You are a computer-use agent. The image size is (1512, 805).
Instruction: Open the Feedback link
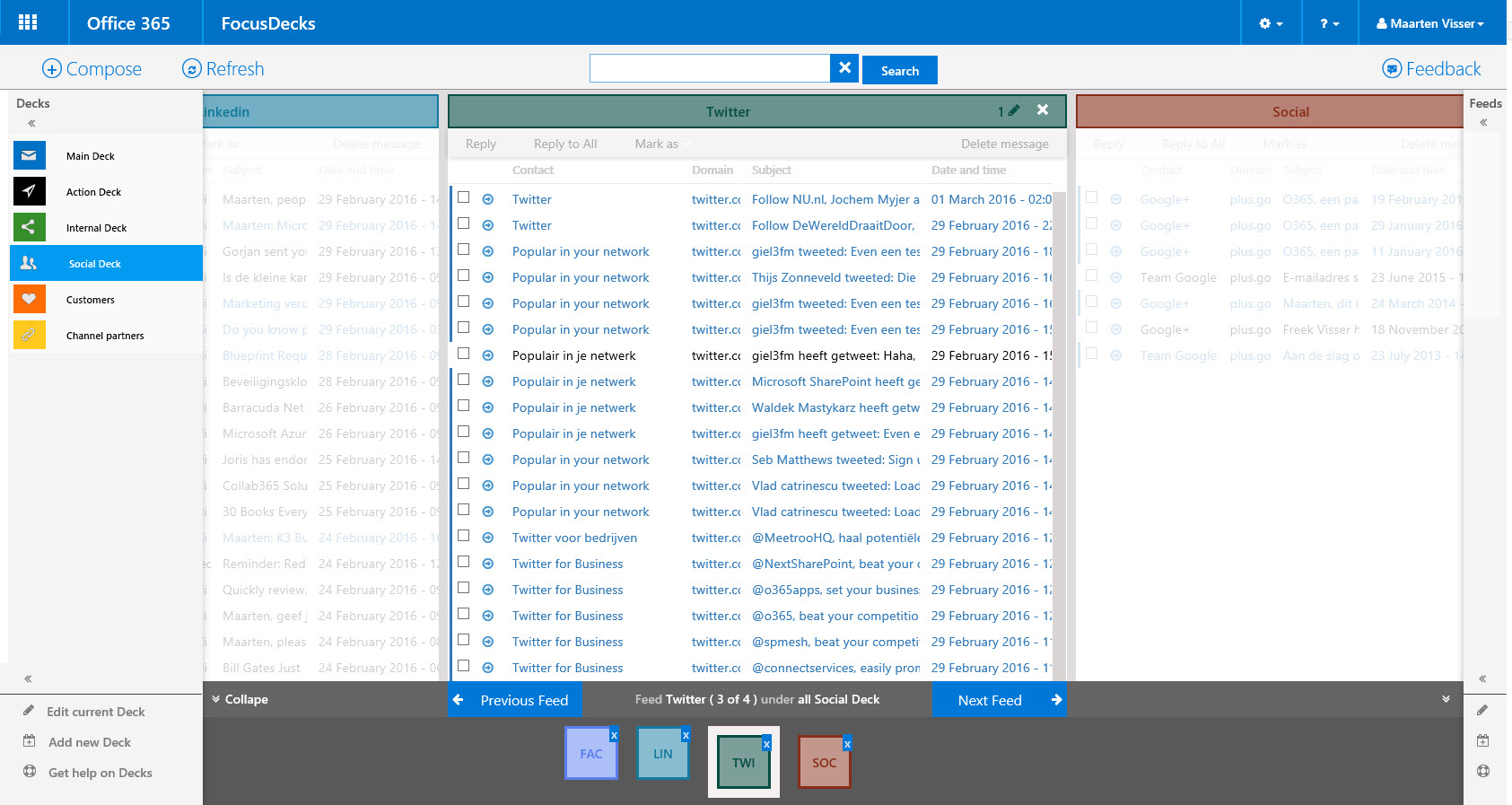click(1431, 69)
